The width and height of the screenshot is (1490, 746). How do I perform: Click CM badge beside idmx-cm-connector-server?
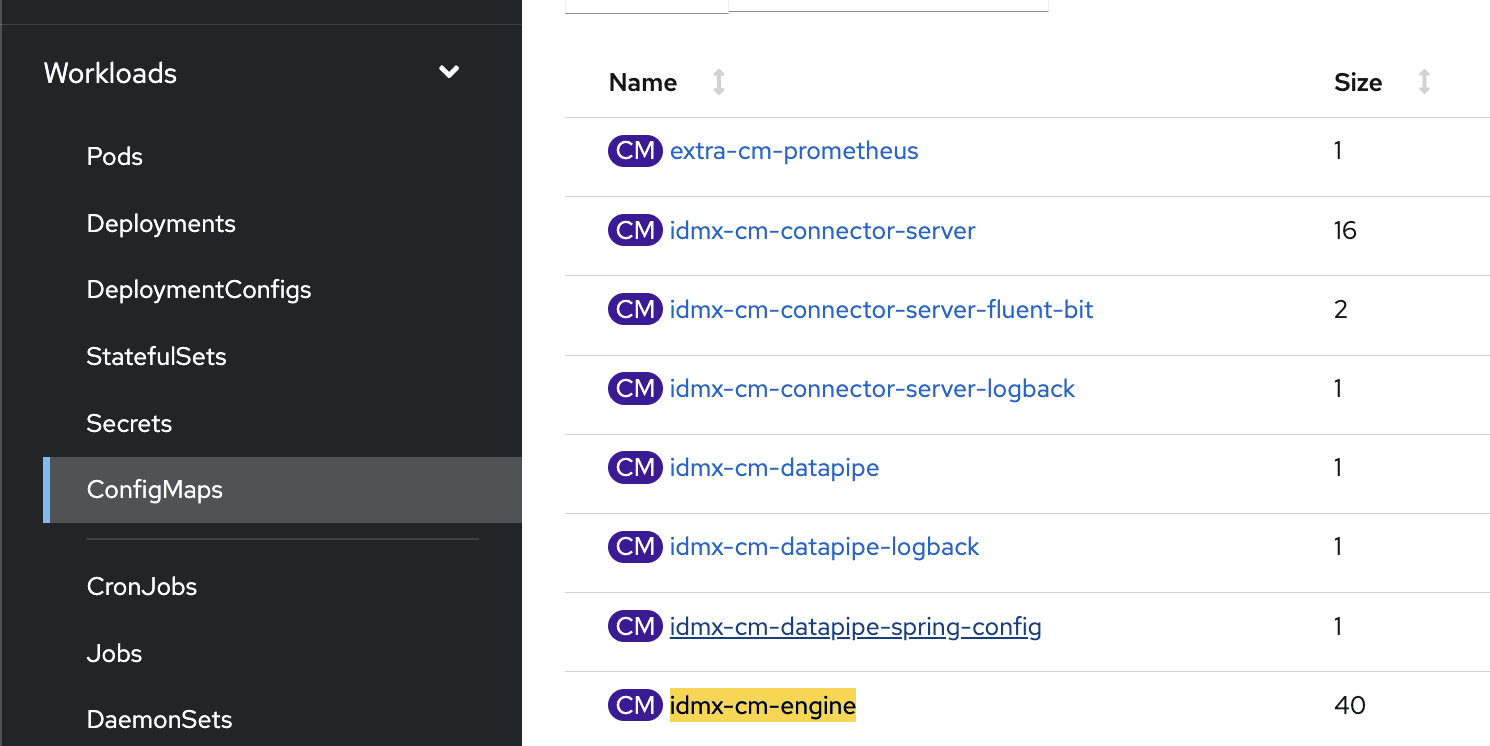pos(635,230)
